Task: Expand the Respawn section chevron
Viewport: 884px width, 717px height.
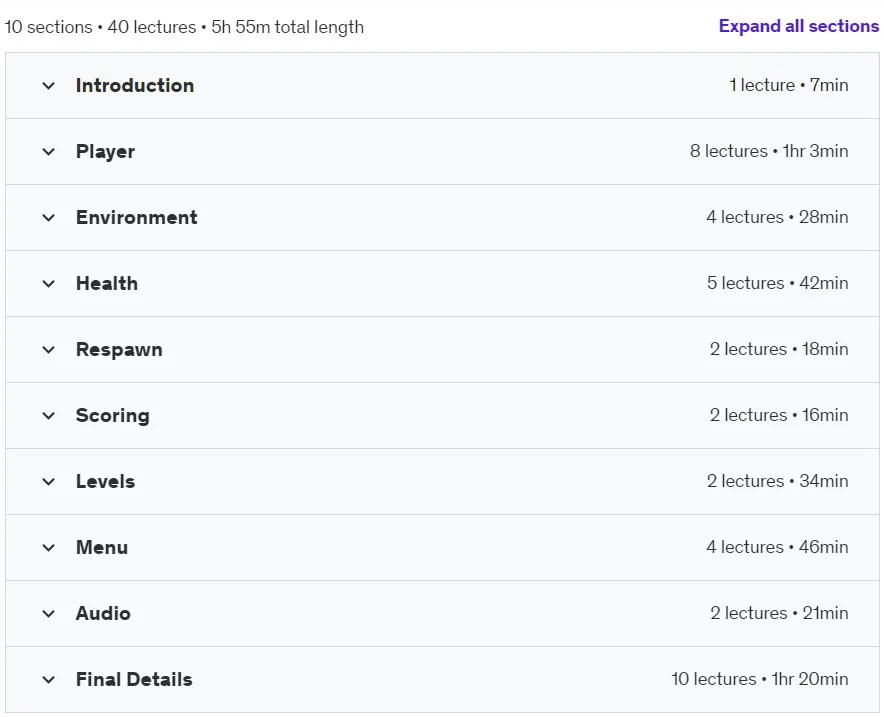Action: point(48,349)
